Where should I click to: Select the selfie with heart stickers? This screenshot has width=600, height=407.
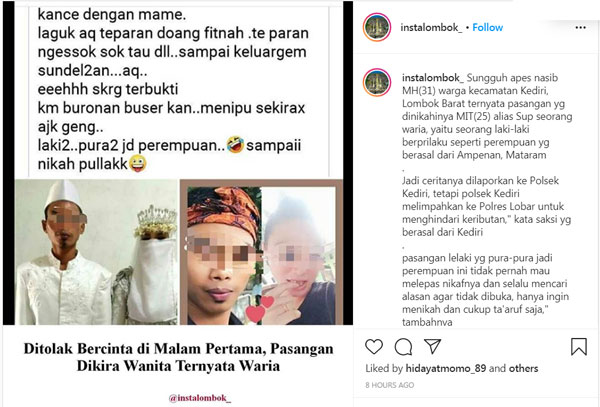[x=298, y=255]
